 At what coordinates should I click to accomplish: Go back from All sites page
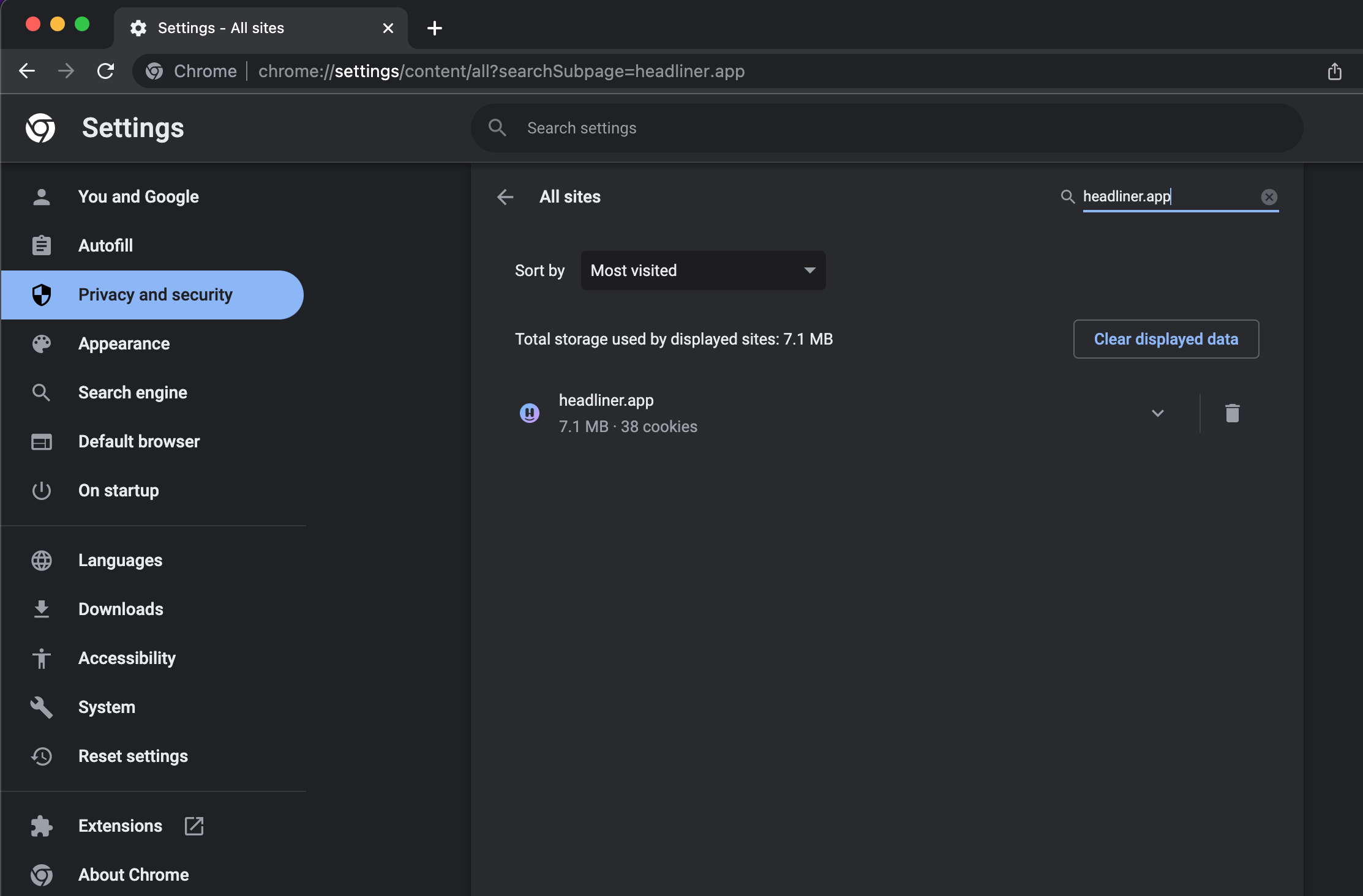(x=505, y=196)
